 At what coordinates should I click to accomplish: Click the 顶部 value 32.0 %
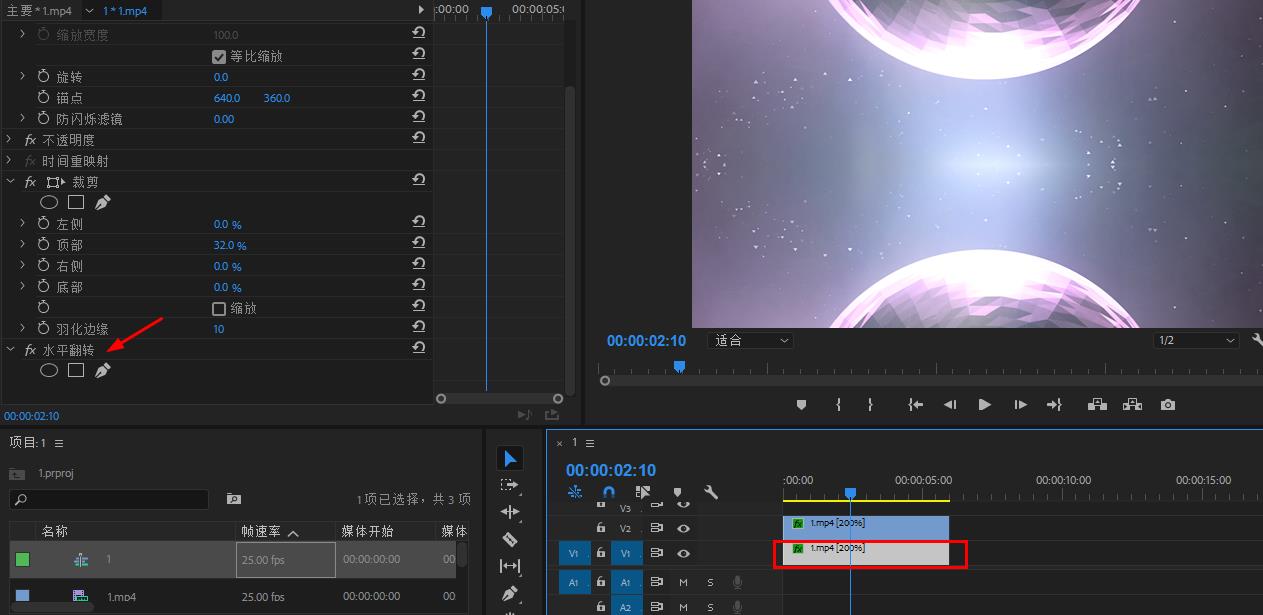click(229, 246)
